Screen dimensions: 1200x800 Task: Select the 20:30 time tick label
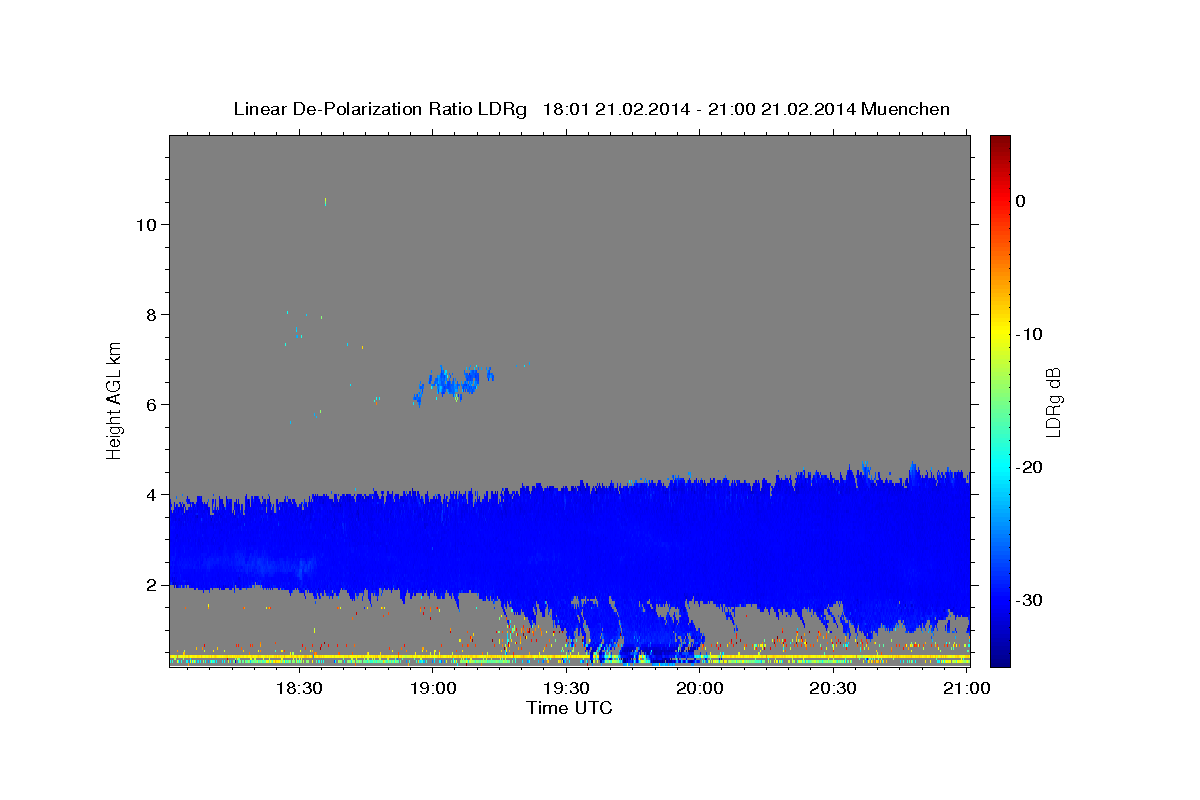[832, 689]
